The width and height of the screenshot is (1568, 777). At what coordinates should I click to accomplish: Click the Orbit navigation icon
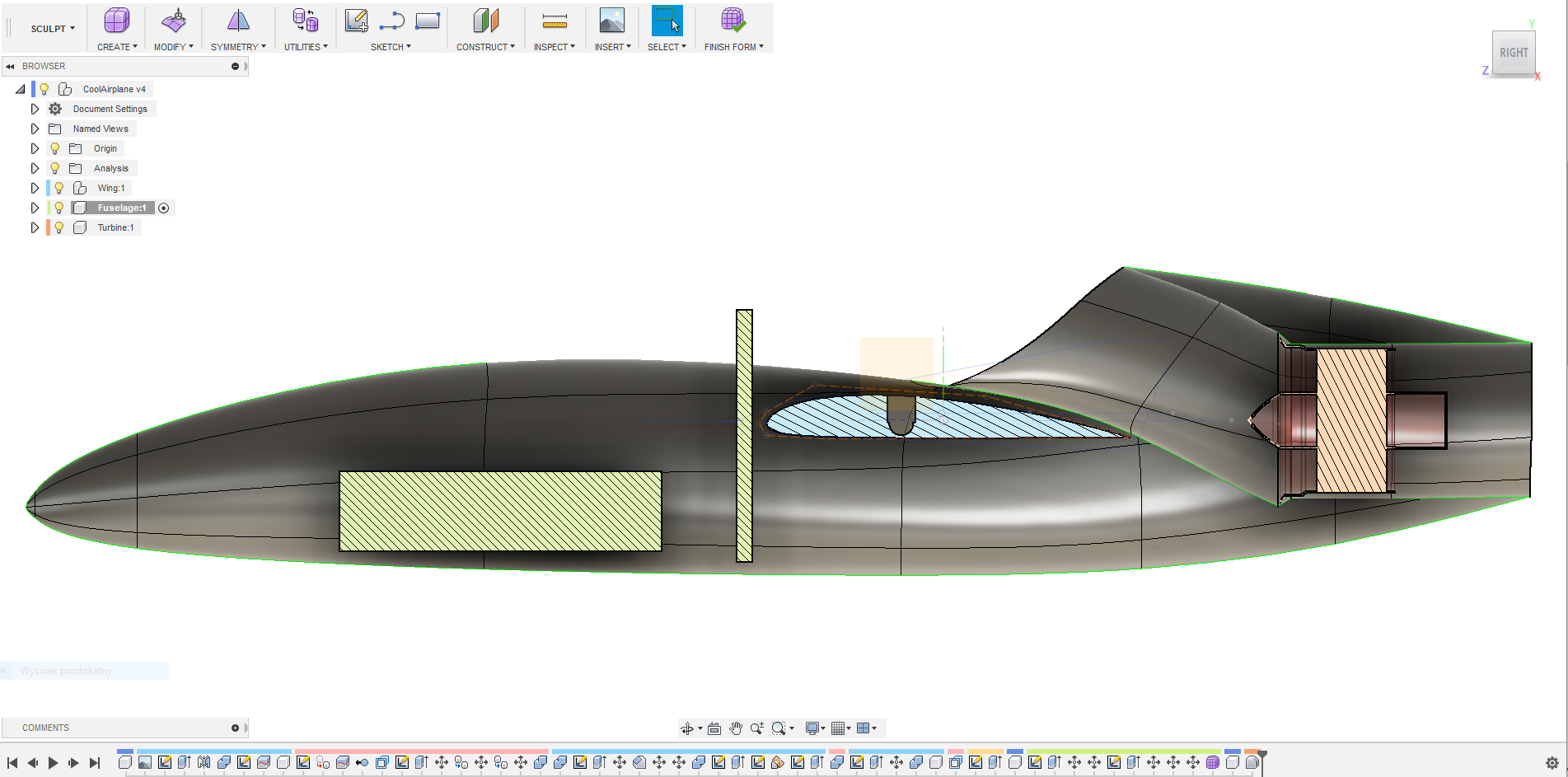687,728
